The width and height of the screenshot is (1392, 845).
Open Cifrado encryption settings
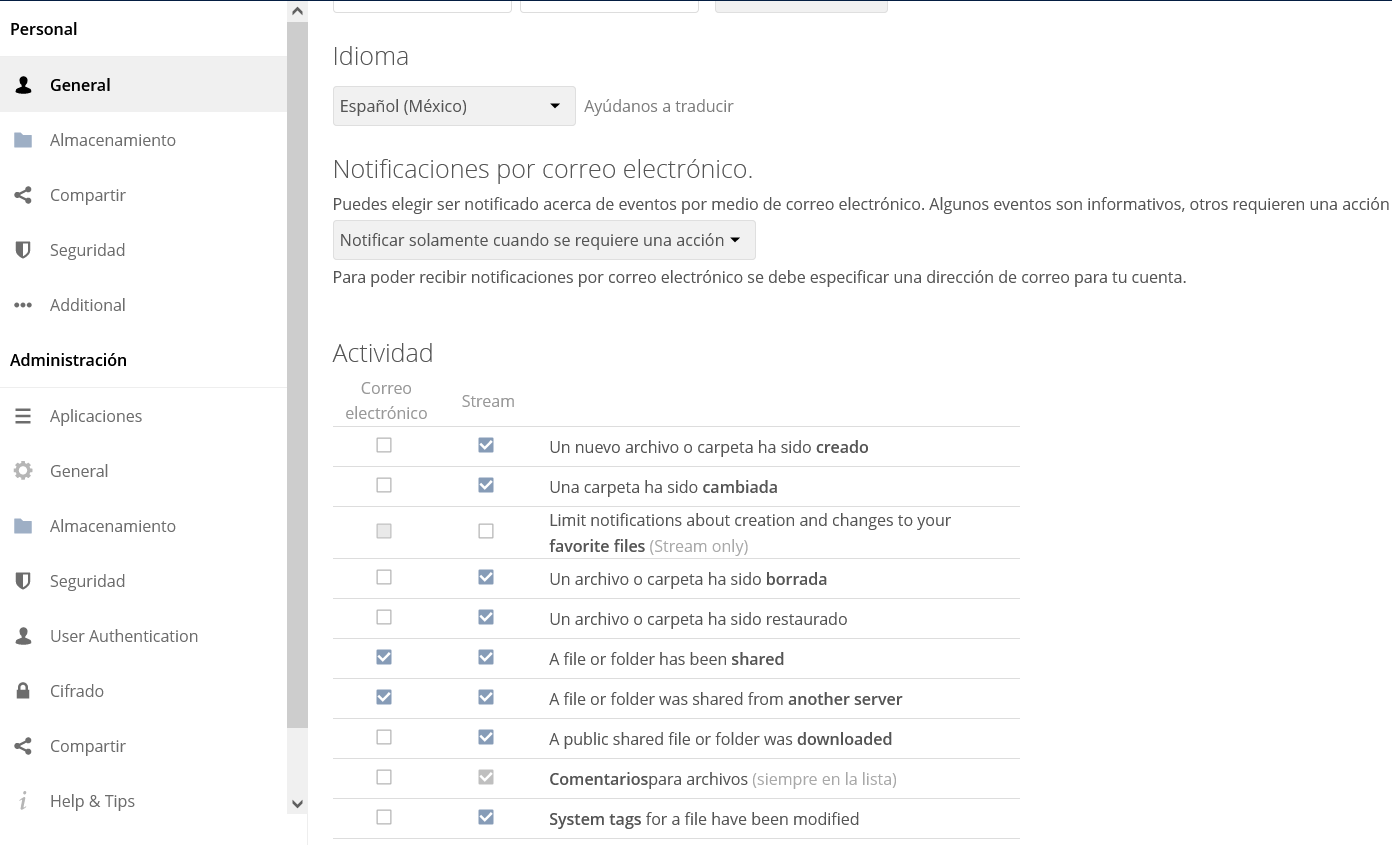click(x=143, y=691)
